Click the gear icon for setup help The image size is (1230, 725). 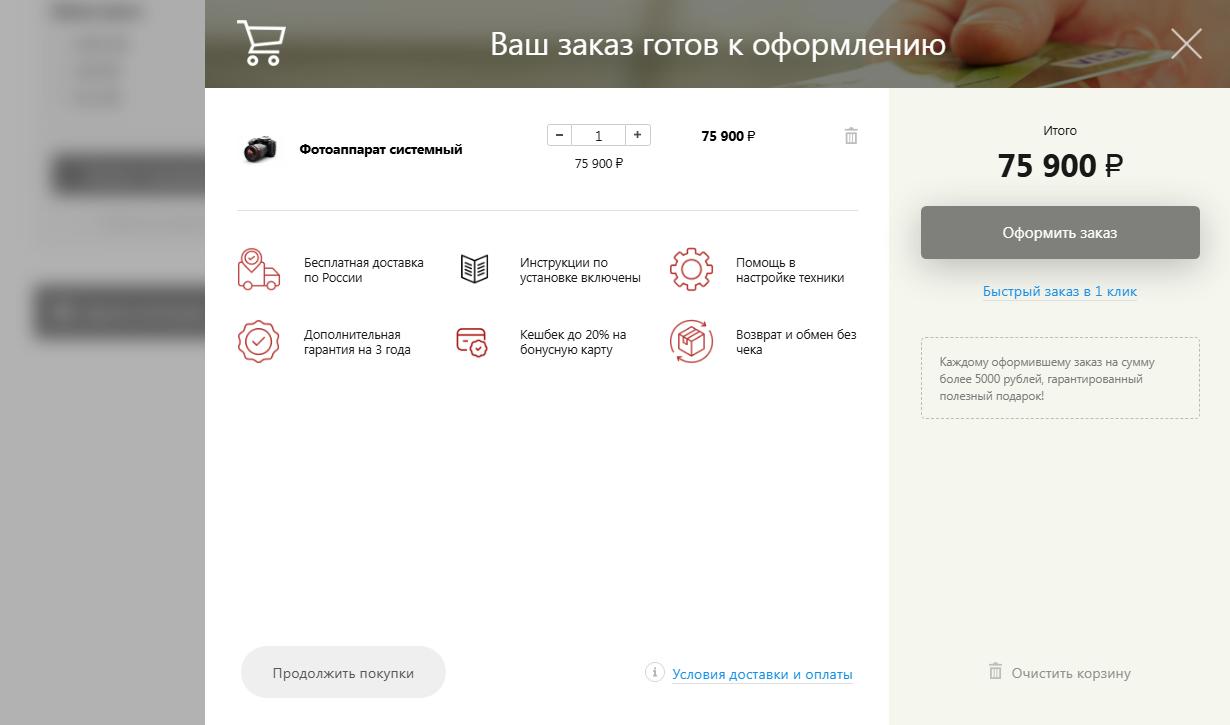coord(691,270)
